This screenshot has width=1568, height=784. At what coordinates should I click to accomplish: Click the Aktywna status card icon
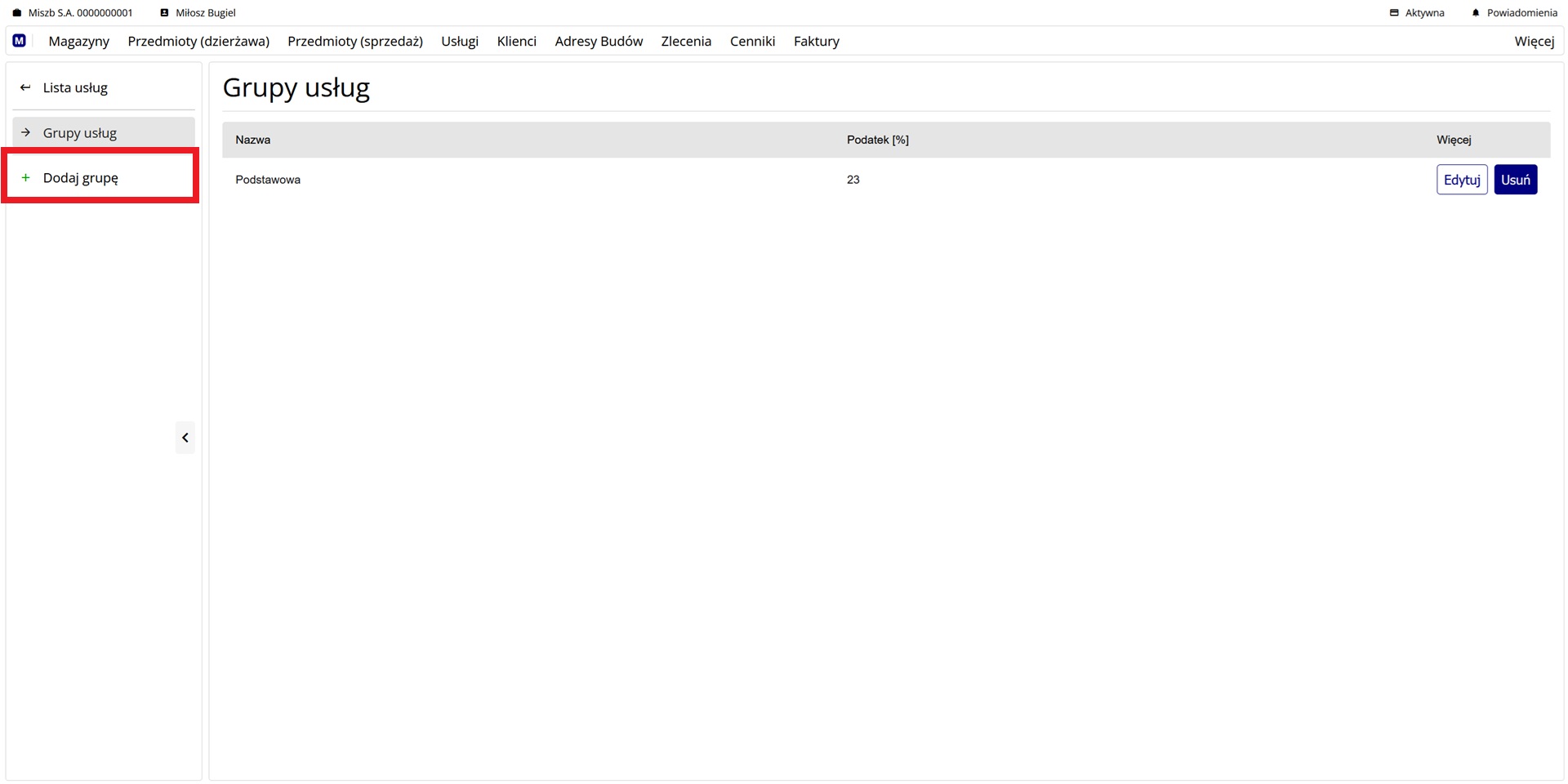pyautogui.click(x=1394, y=13)
